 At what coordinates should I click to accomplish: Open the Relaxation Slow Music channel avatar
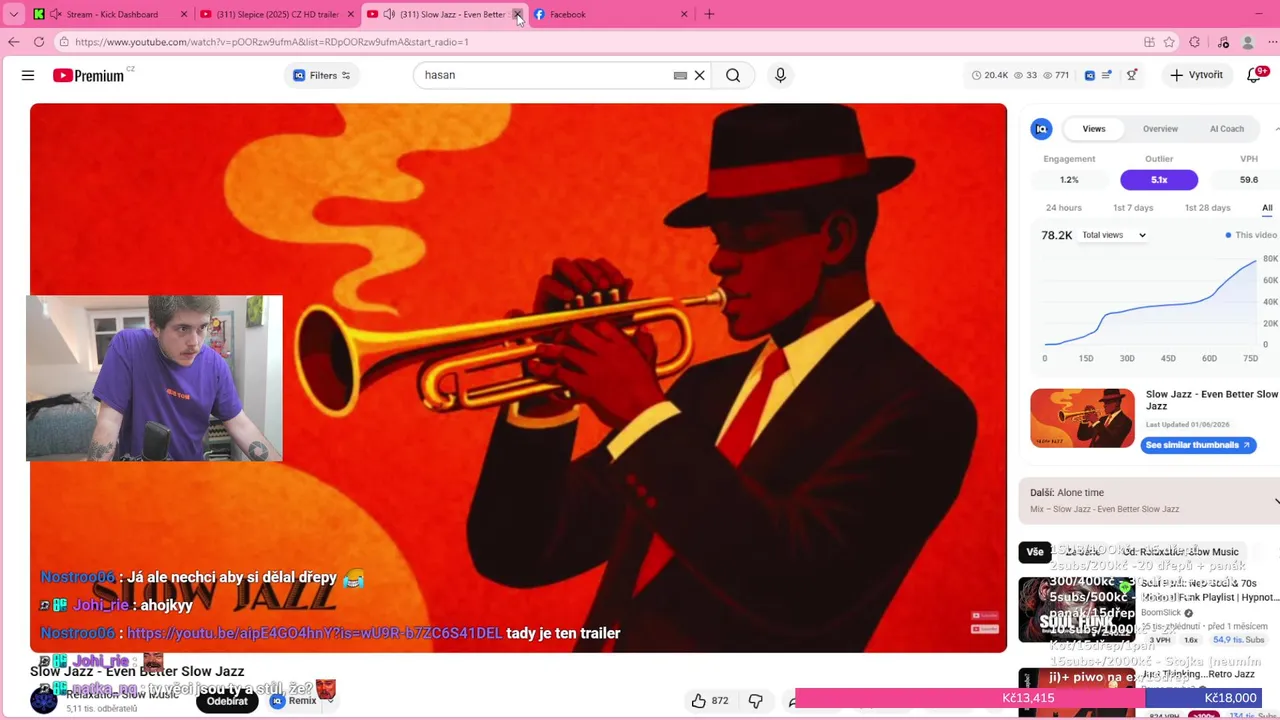click(44, 700)
